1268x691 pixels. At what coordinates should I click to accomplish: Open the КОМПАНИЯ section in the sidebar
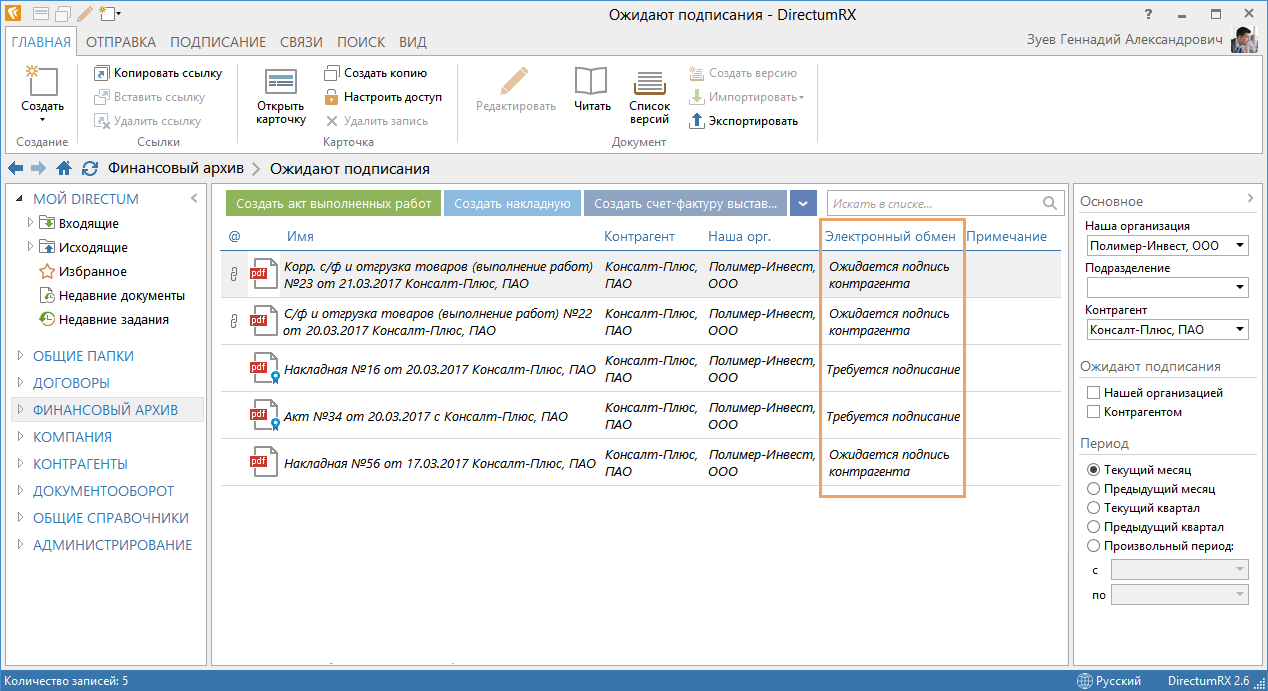pyautogui.click(x=73, y=437)
